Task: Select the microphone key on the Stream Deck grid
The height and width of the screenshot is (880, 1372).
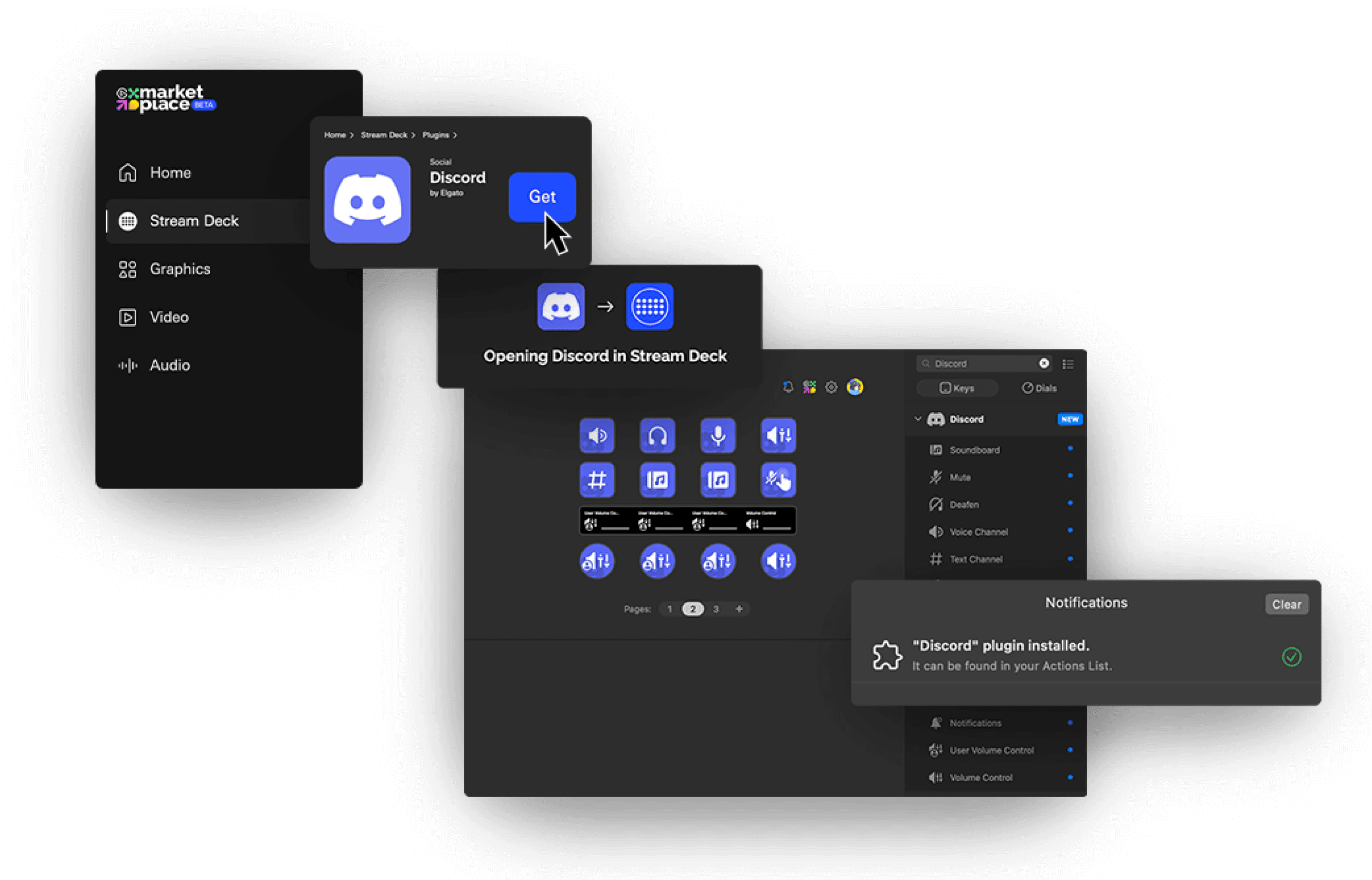Action: (718, 435)
